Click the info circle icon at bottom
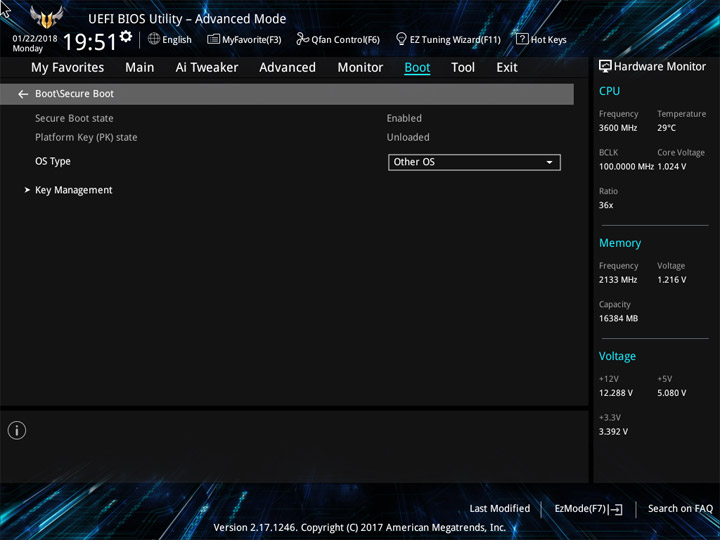 (17, 430)
